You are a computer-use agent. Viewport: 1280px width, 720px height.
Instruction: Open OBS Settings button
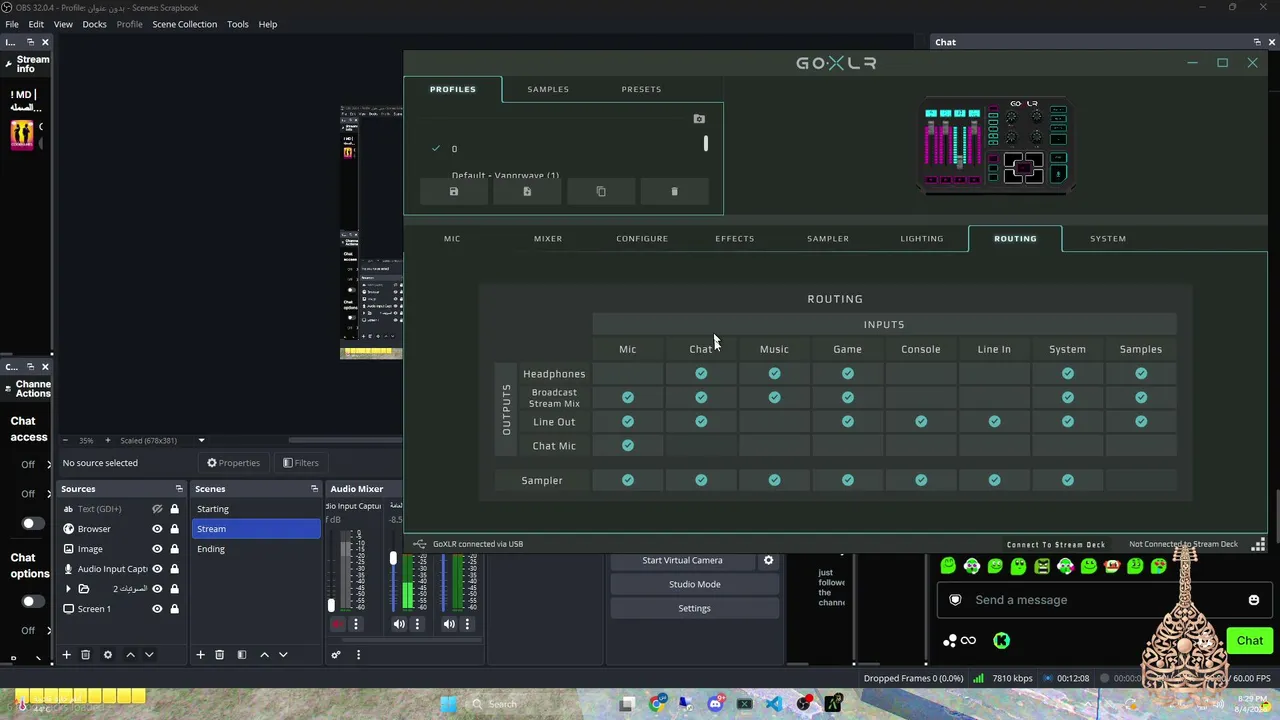tap(694, 609)
